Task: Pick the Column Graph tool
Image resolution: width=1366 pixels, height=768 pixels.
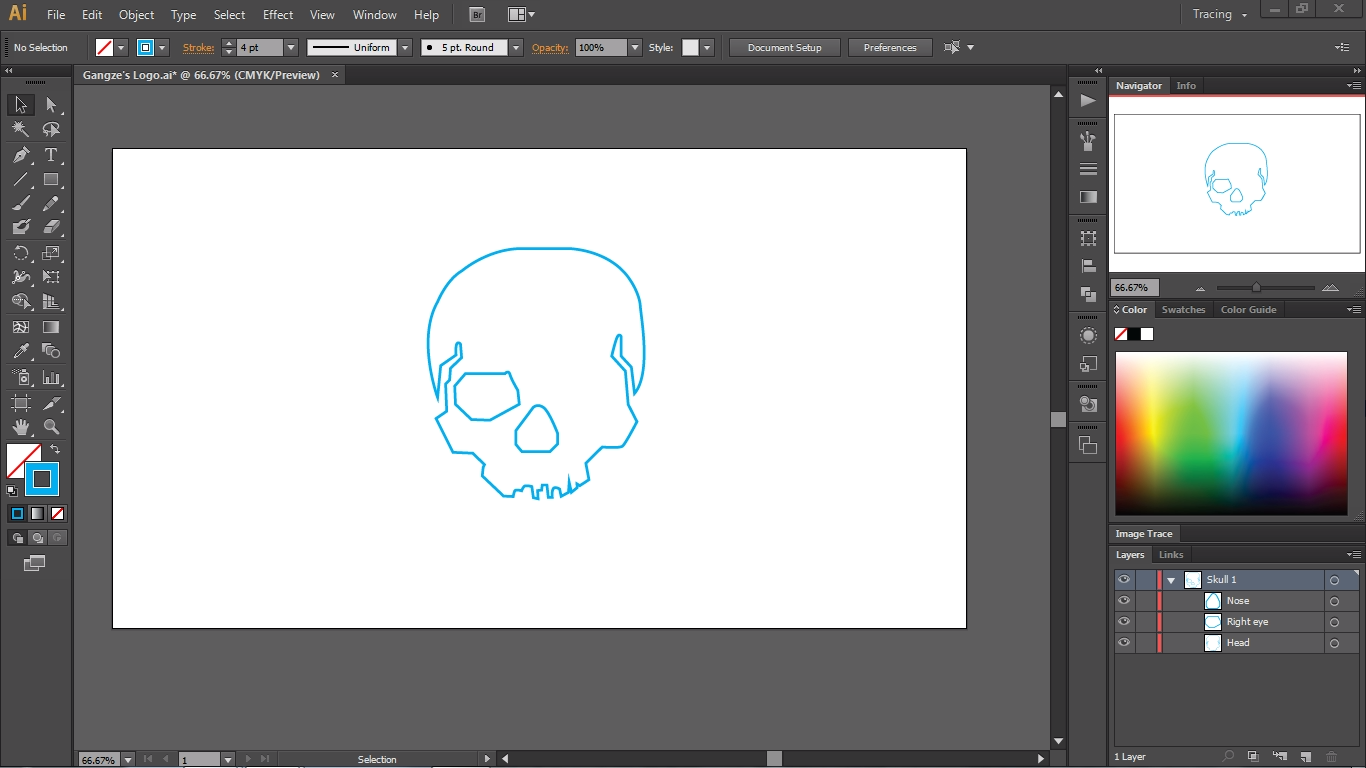Action: pos(51,378)
